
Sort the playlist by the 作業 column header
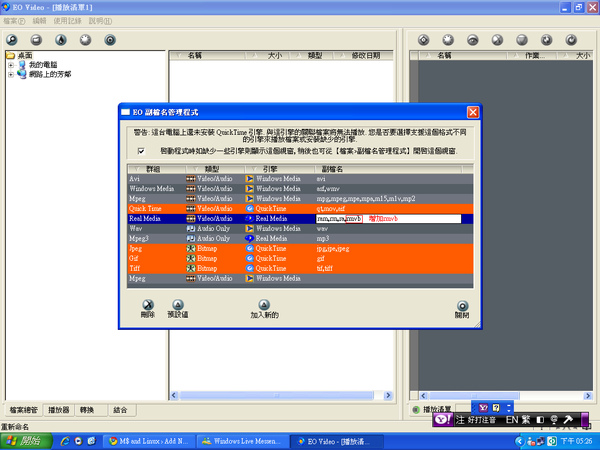[532, 56]
